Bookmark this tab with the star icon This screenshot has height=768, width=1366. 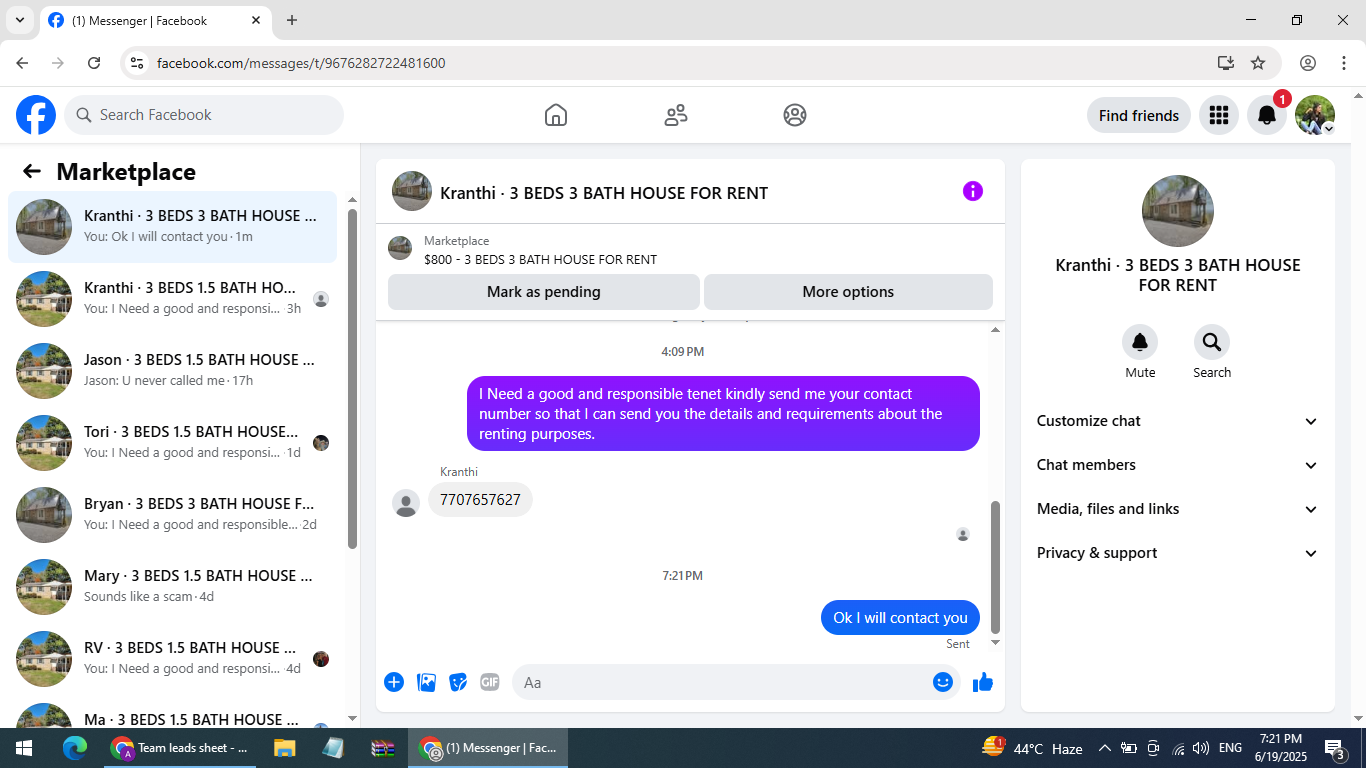tap(1258, 63)
